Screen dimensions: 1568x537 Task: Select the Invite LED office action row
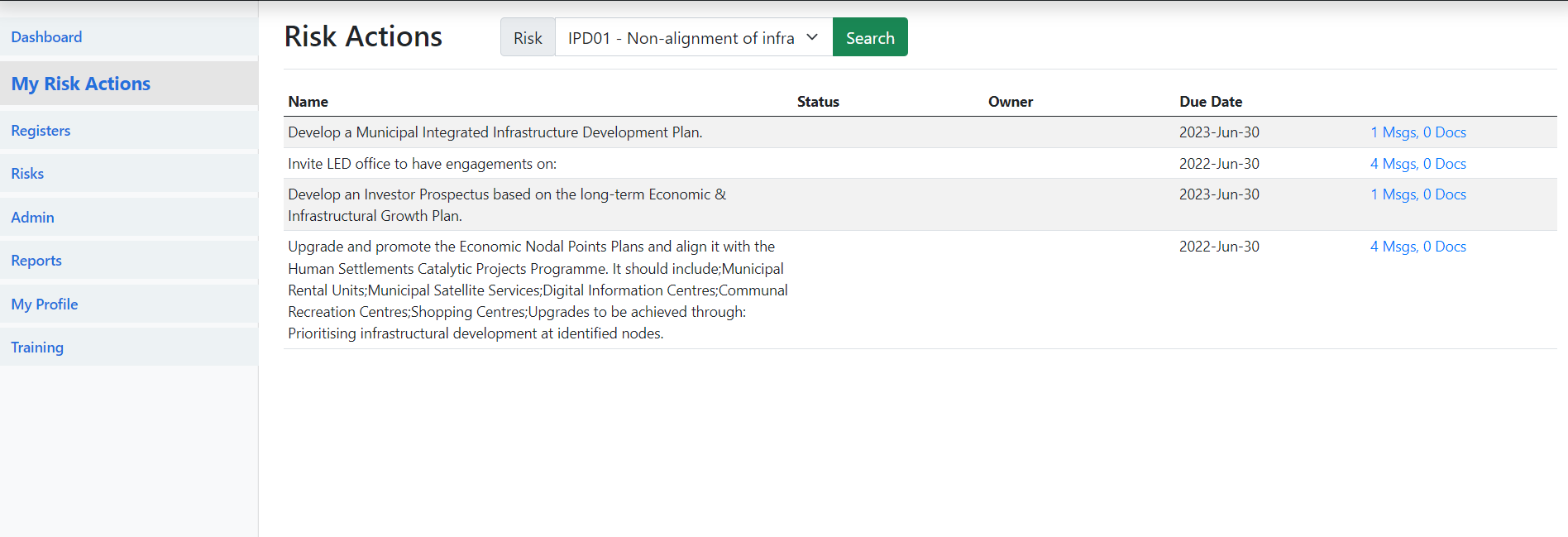[x=422, y=164]
